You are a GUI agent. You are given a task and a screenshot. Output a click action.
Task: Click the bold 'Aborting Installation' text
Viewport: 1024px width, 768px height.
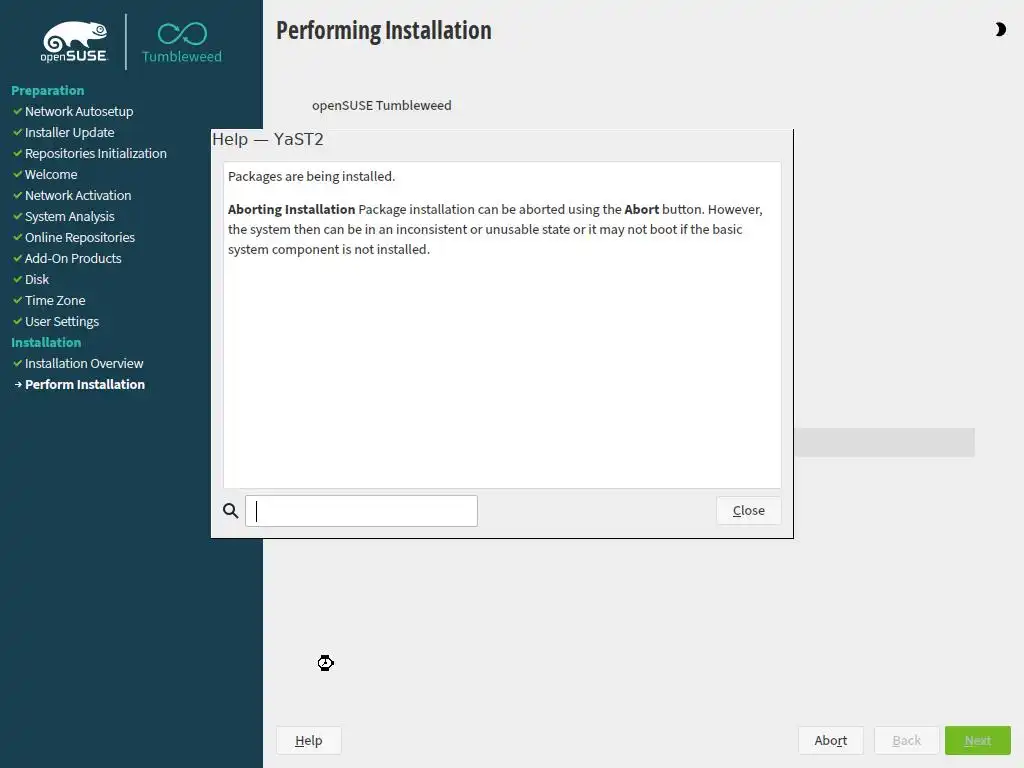[x=291, y=210]
